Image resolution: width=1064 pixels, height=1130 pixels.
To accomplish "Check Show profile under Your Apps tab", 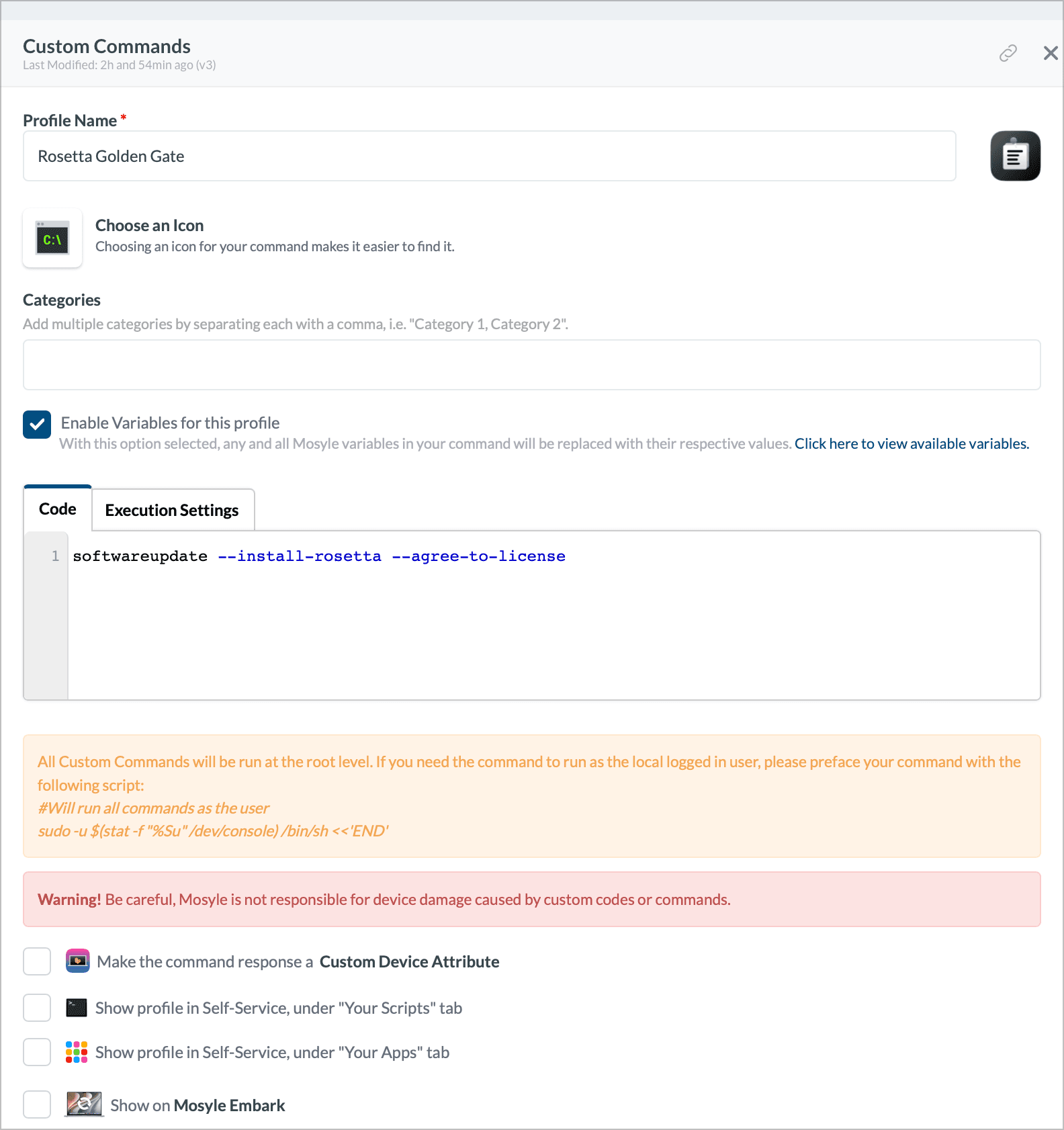I will (37, 1052).
